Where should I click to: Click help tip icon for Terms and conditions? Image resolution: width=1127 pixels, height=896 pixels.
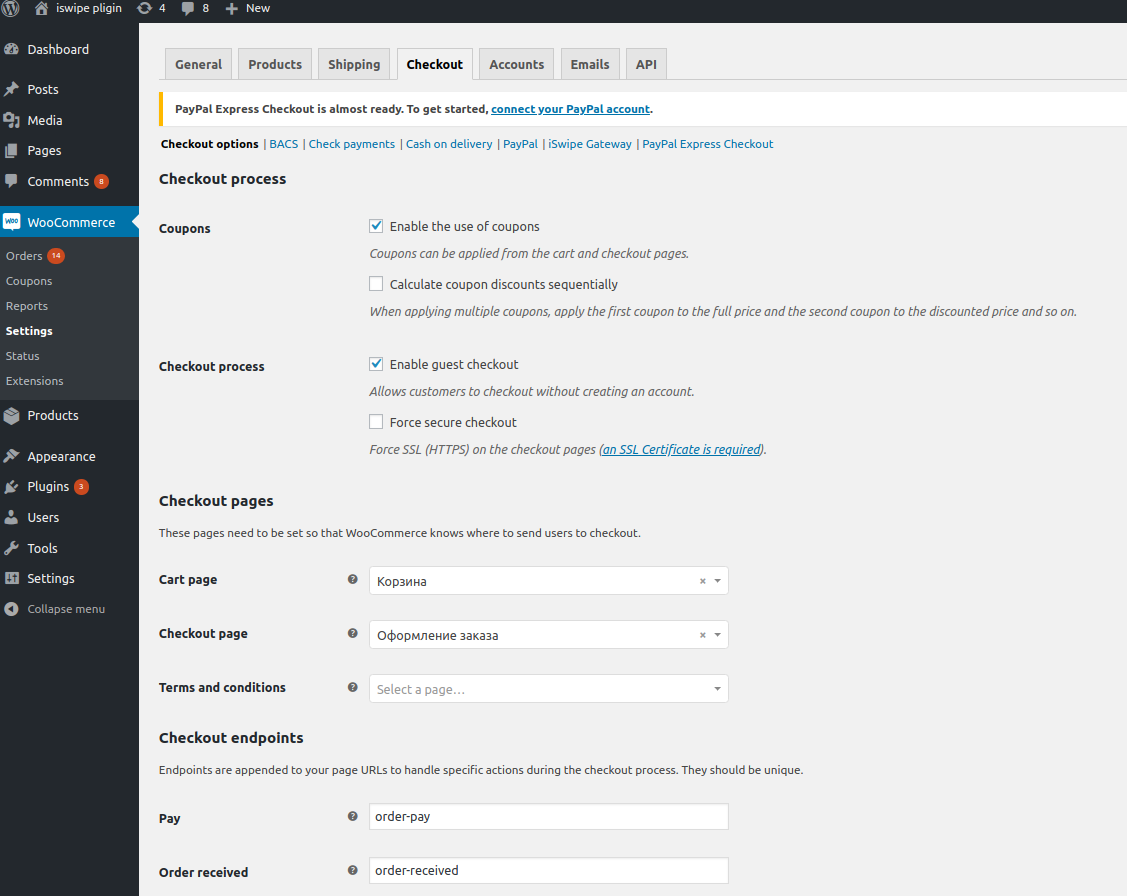point(352,687)
